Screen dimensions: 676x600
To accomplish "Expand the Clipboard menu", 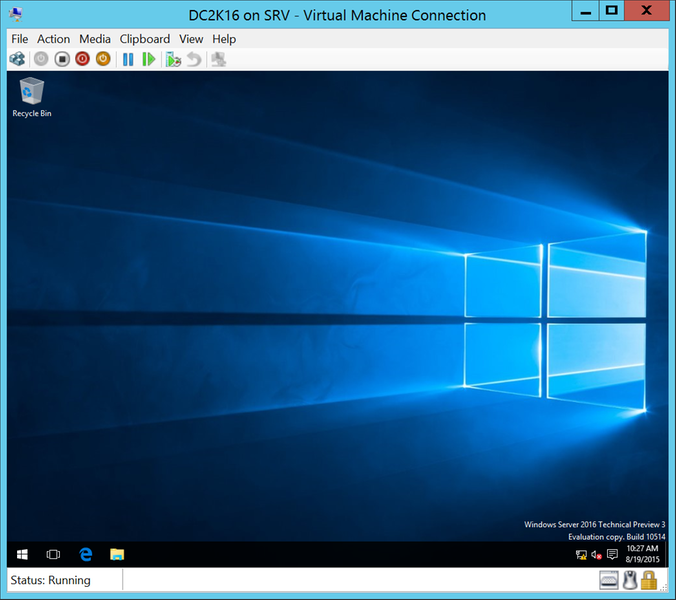I will pos(145,39).
